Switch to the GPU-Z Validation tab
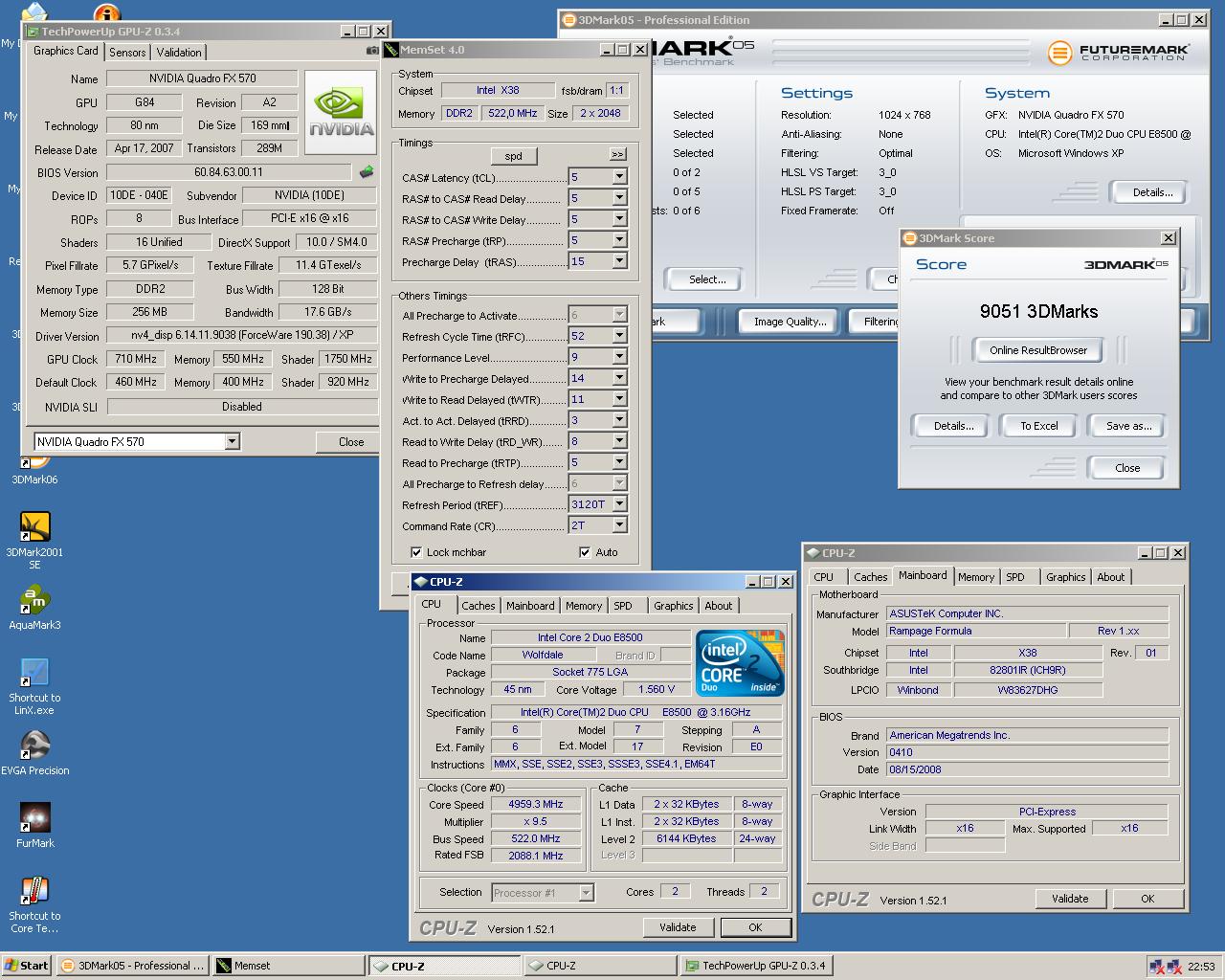 (179, 53)
